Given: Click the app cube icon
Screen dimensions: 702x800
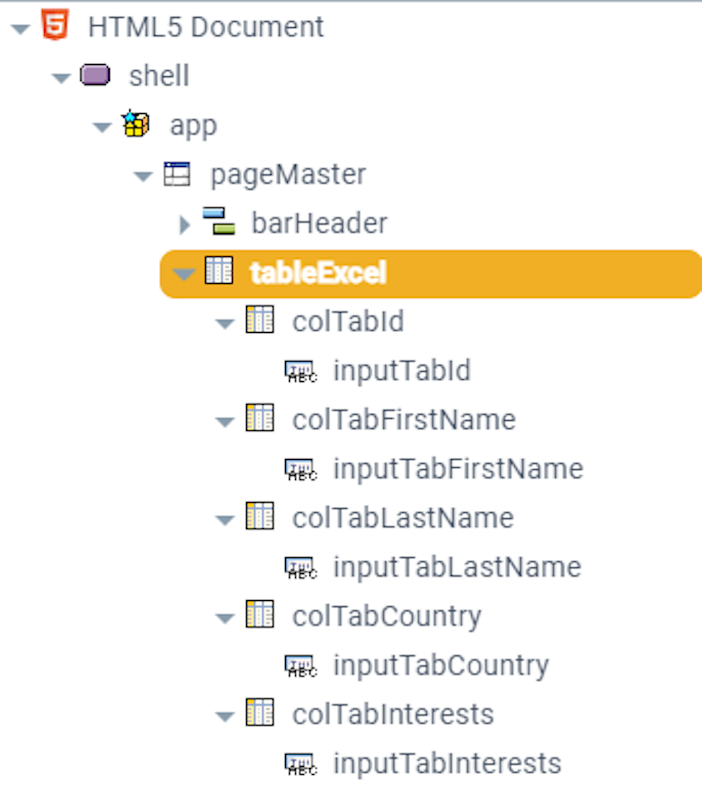Looking at the screenshot, I should (x=135, y=125).
